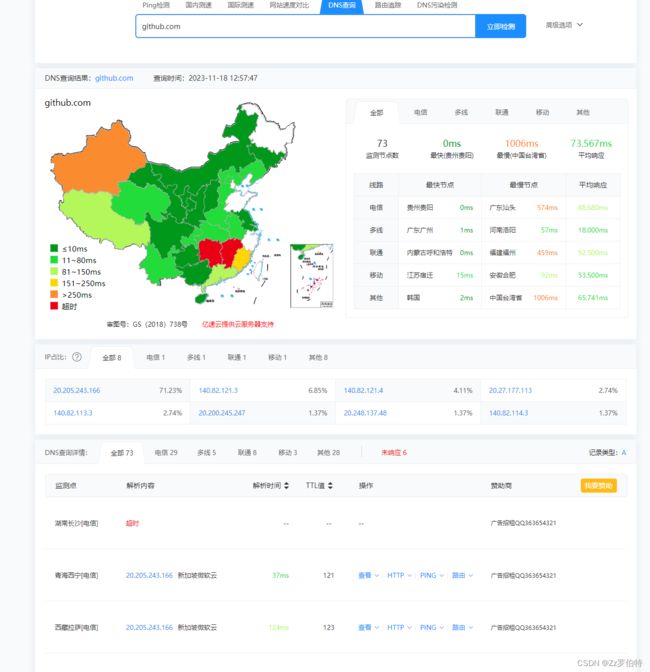
Task: Open 查看 dropdown in 西藏拉萨 row
Action: (x=368, y=627)
